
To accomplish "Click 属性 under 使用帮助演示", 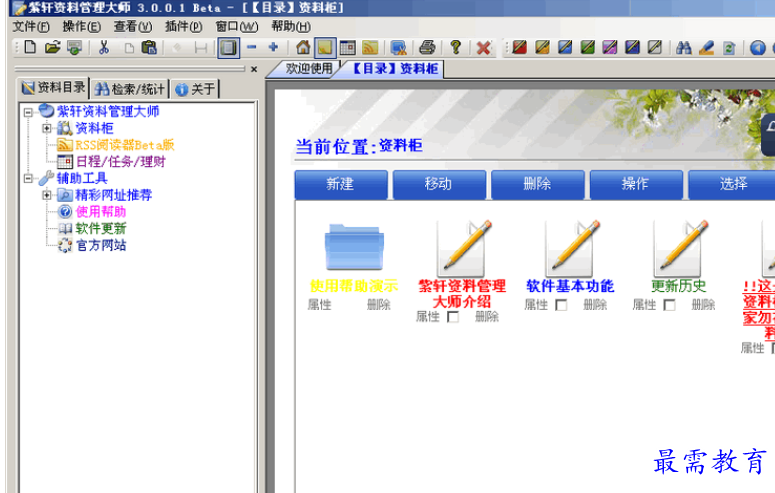I will point(319,305).
